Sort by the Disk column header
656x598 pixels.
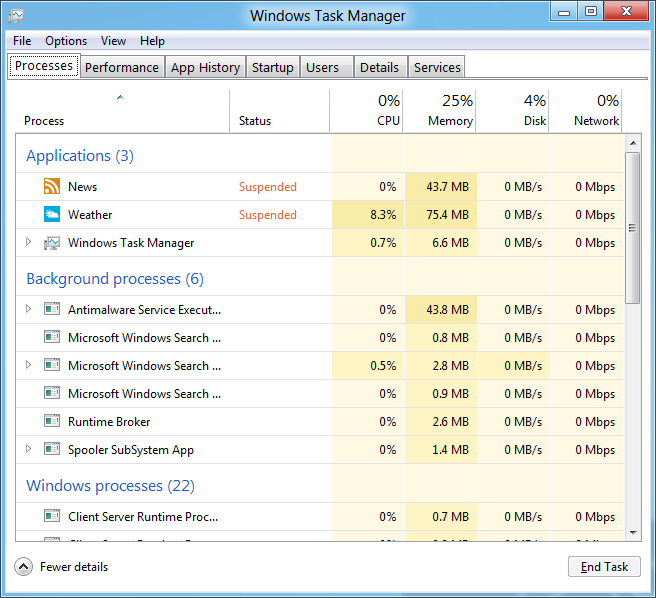pos(512,110)
